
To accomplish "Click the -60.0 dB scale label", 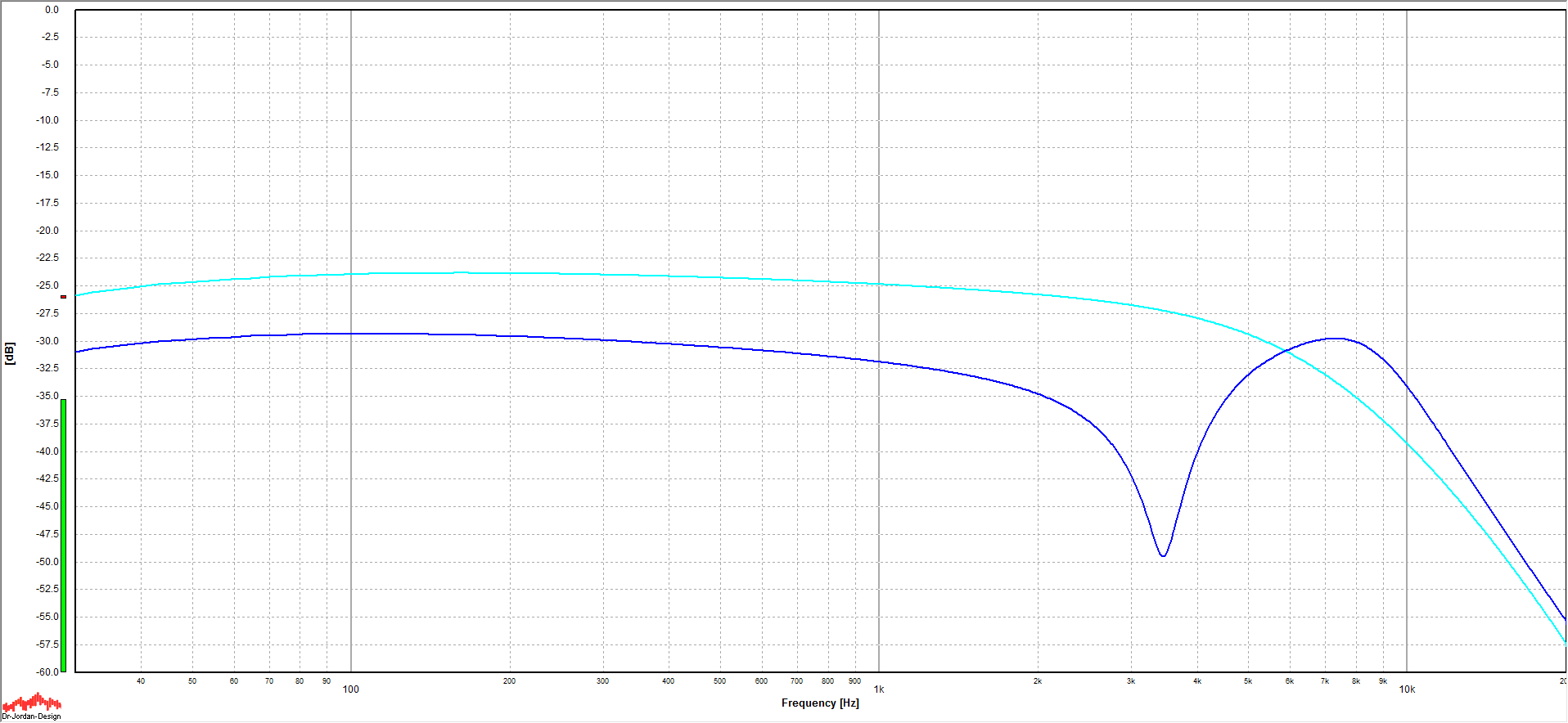I will [48, 672].
